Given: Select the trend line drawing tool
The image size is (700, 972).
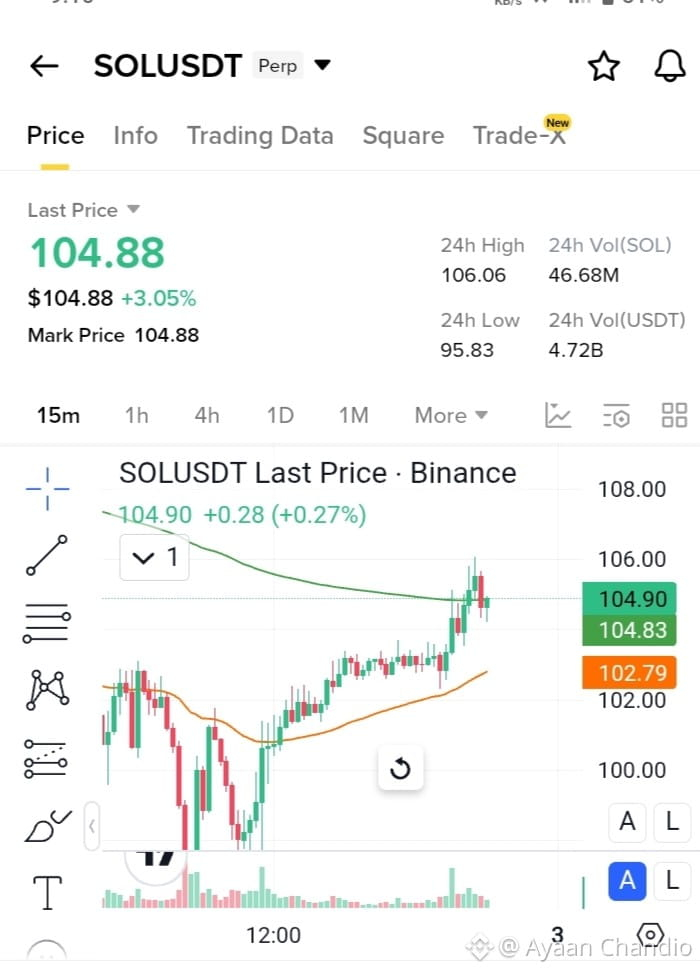Looking at the screenshot, I should [47, 555].
